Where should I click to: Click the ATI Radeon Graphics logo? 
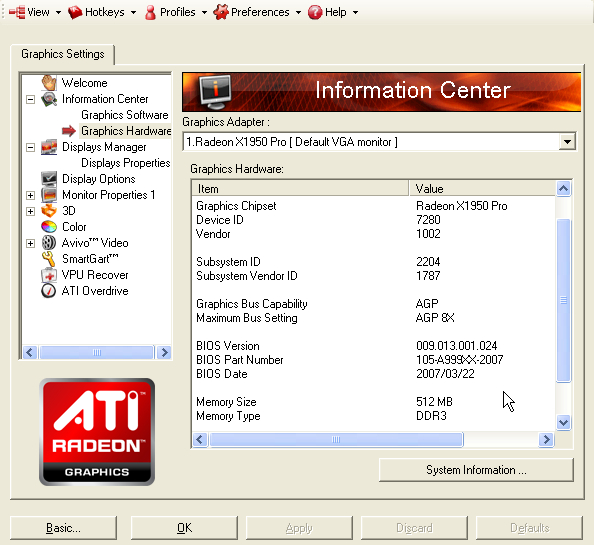[97, 432]
